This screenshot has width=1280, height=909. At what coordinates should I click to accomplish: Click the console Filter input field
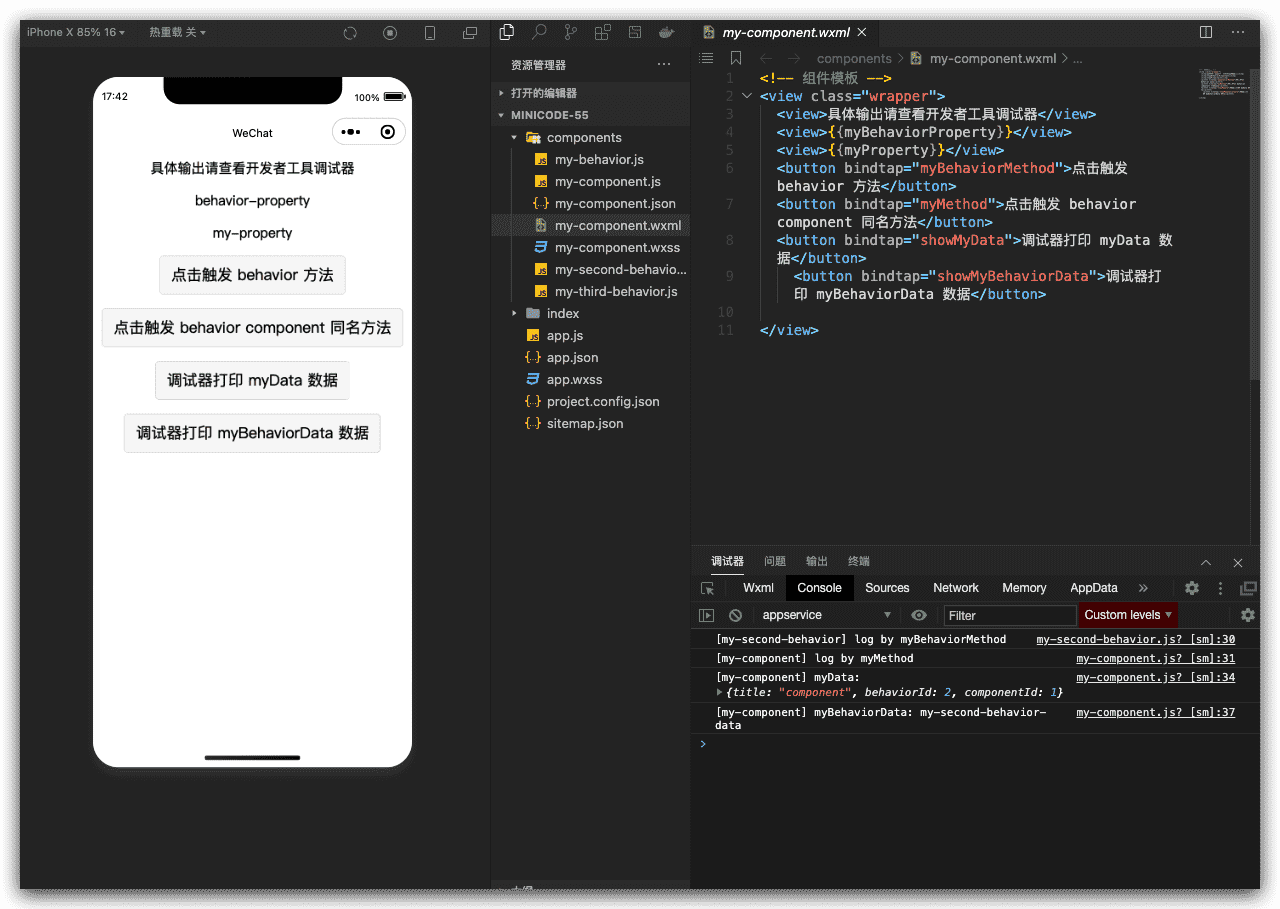tap(1010, 615)
